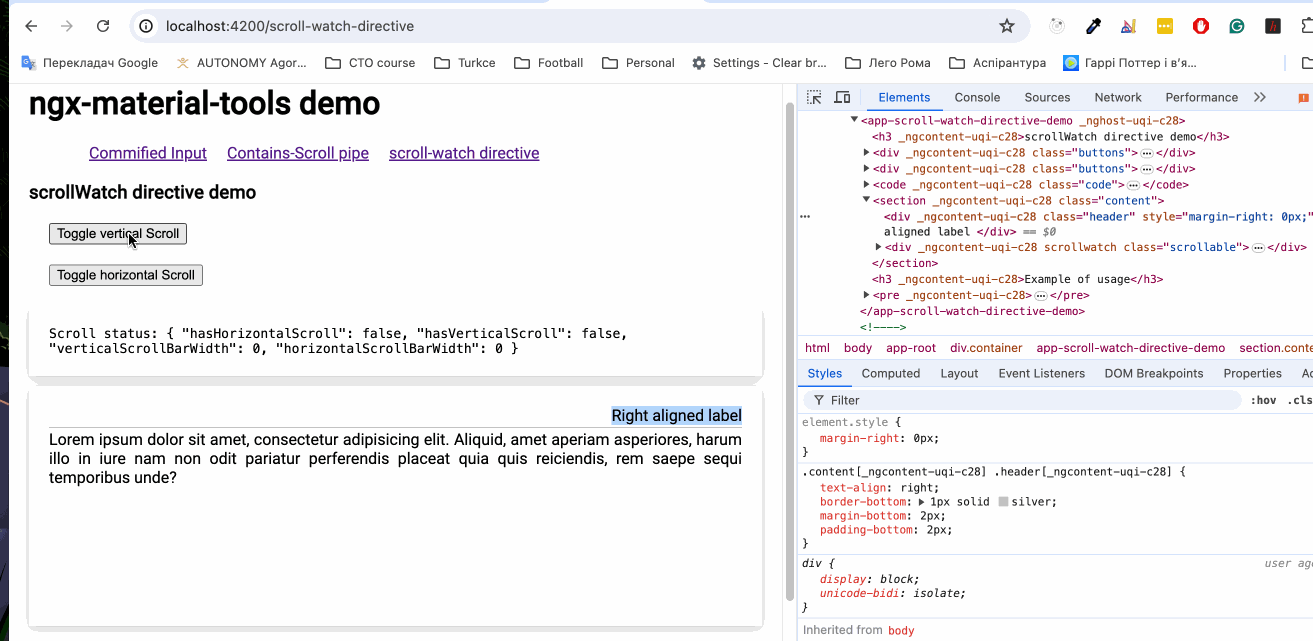Switch to the Console tab

(977, 97)
